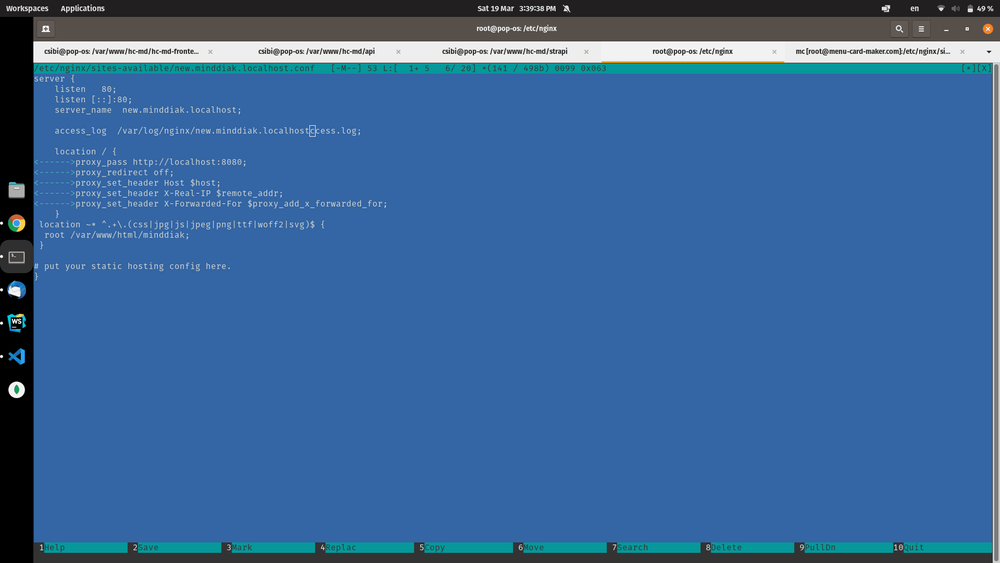Click the Save button in mcedit footer
1000x563 pixels.
point(148,547)
